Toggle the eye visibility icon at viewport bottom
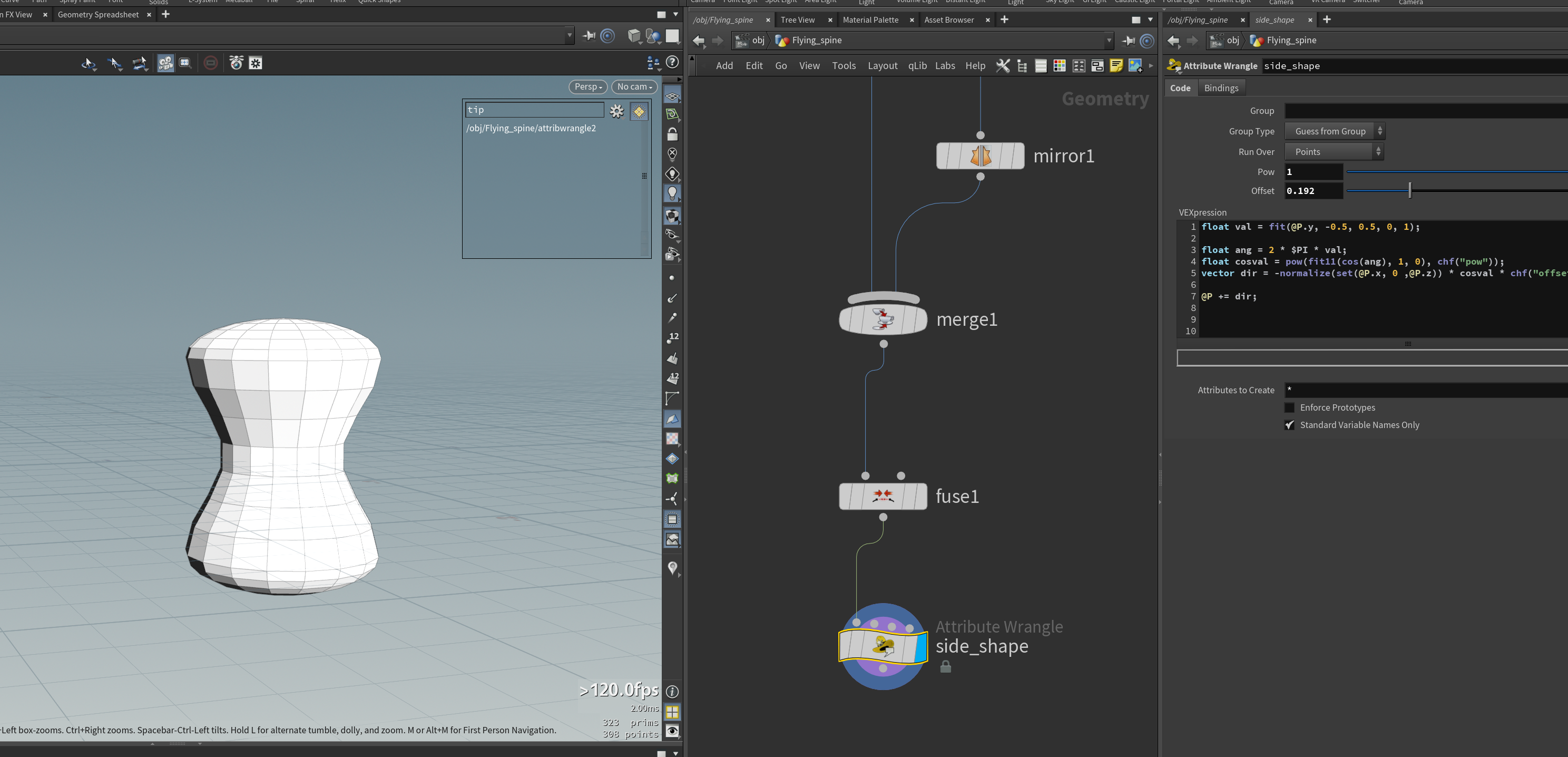Image resolution: width=1568 pixels, height=757 pixels. (x=672, y=731)
